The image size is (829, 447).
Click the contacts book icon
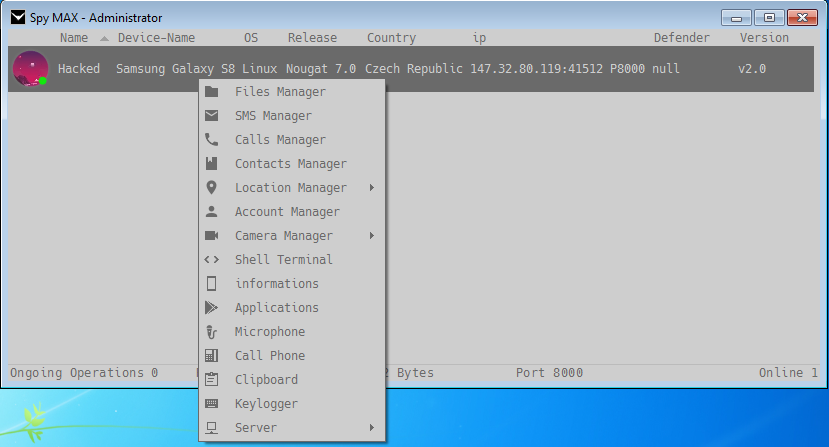(211, 163)
